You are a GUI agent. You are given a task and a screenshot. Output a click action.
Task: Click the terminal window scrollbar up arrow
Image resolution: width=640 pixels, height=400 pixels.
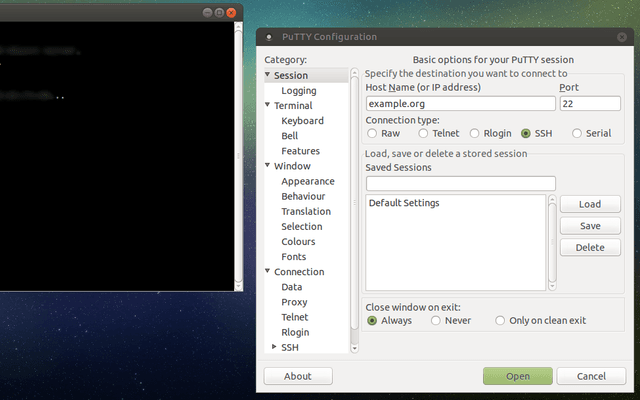(238, 27)
